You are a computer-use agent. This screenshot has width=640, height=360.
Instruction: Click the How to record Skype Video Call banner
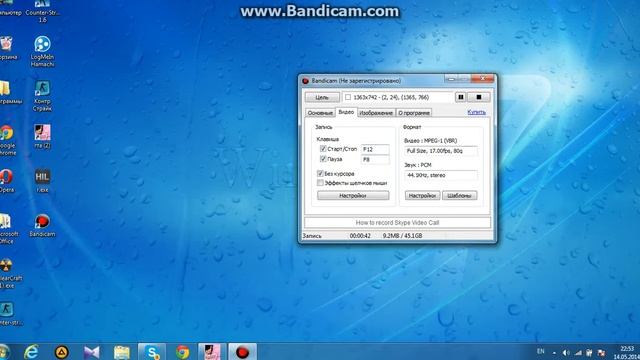click(397, 222)
